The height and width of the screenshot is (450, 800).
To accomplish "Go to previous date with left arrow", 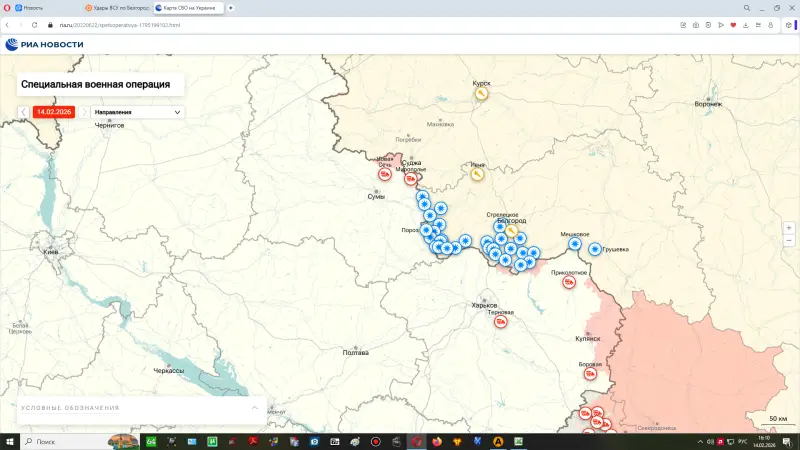I will pyautogui.click(x=24, y=112).
